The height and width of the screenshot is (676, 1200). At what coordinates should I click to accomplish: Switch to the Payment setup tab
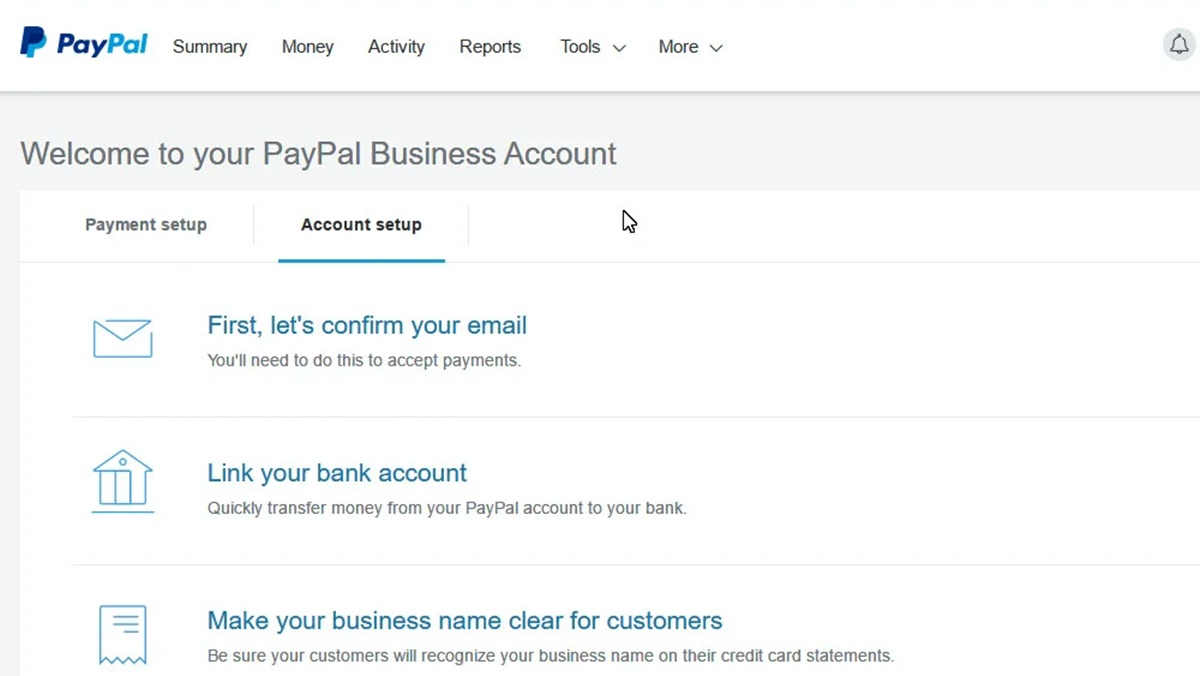[x=146, y=225]
